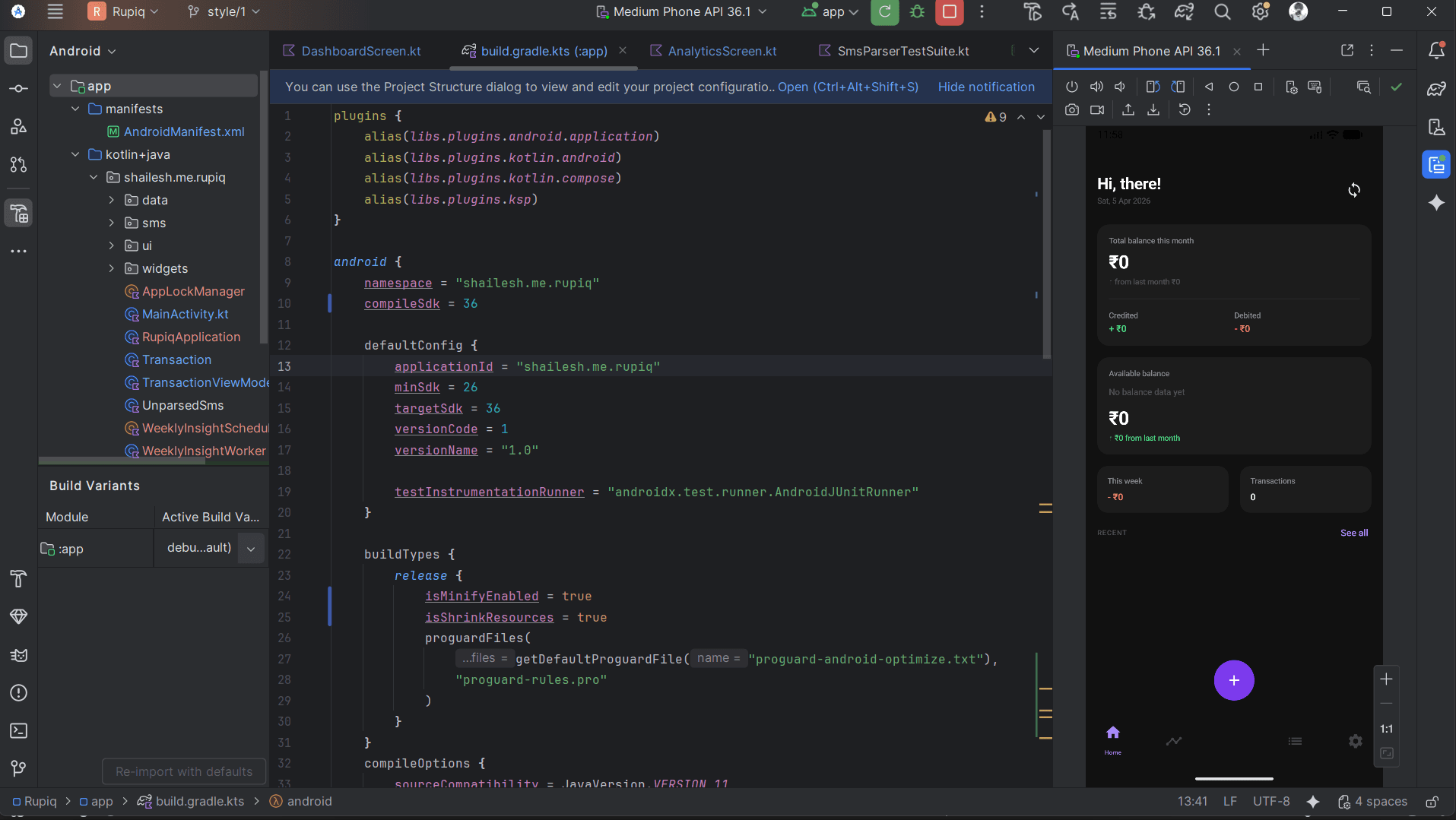Stop the running app with red square
This screenshot has height=820, width=1456.
[950, 11]
